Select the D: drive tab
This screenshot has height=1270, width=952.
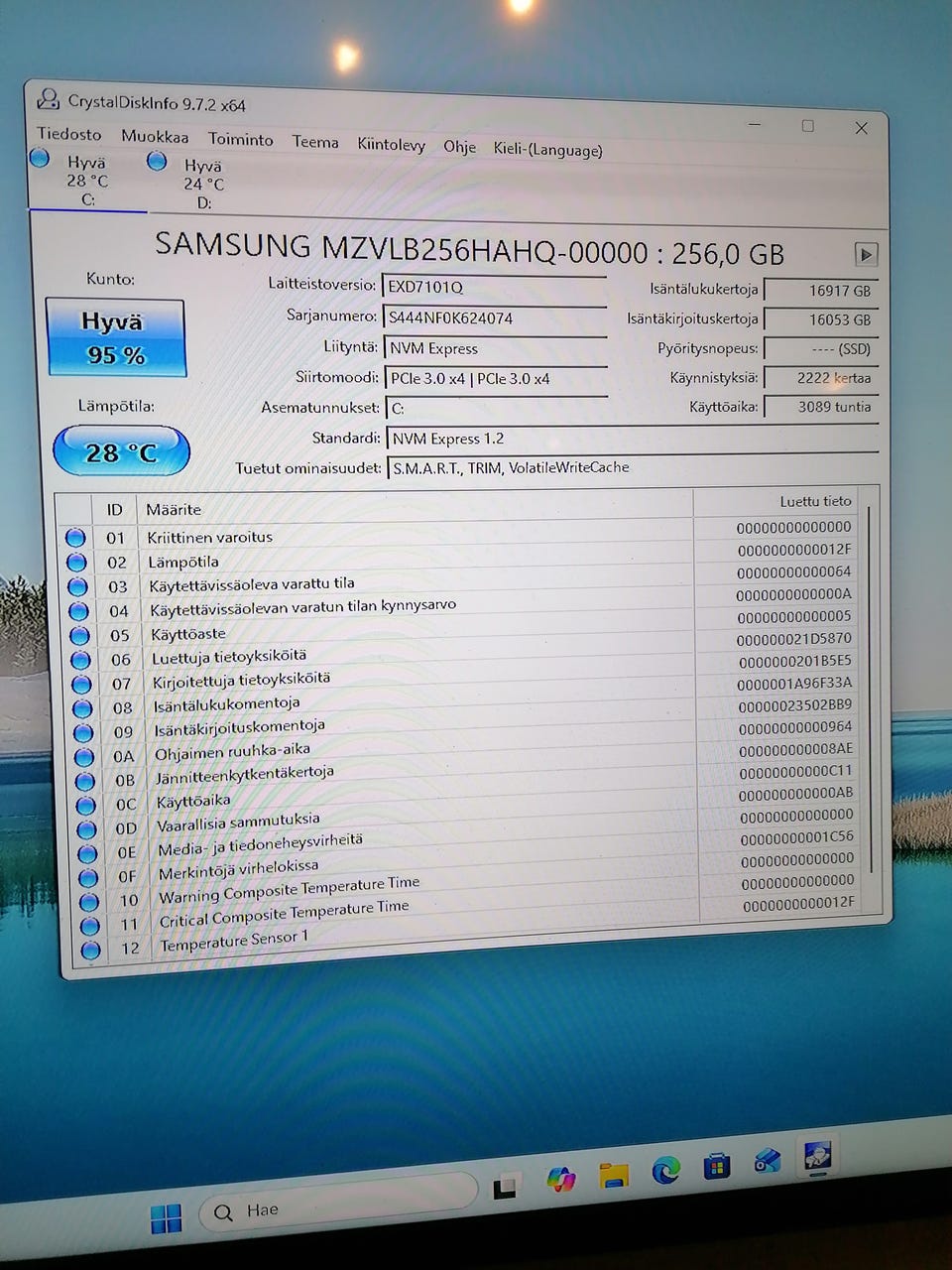203,185
